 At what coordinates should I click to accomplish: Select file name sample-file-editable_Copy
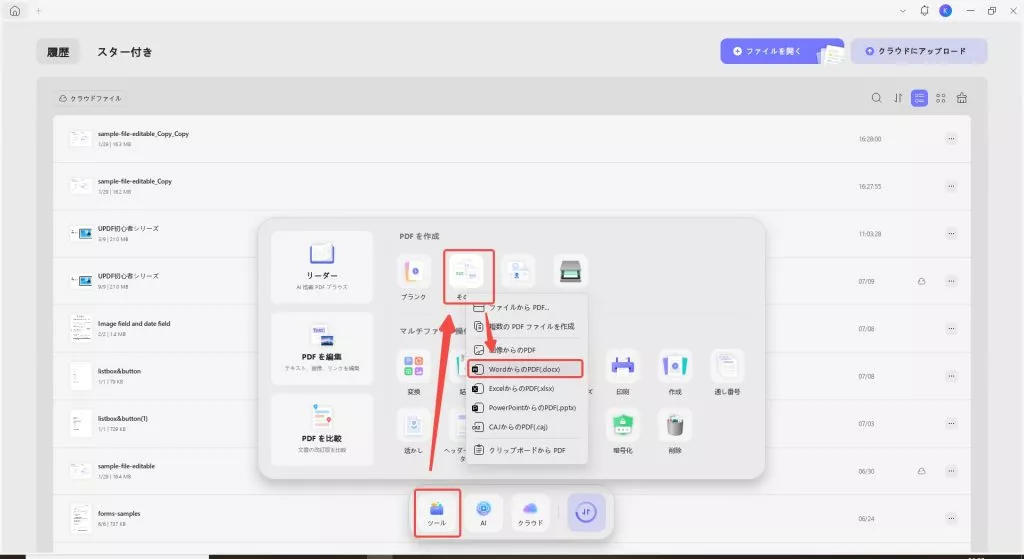(x=135, y=182)
